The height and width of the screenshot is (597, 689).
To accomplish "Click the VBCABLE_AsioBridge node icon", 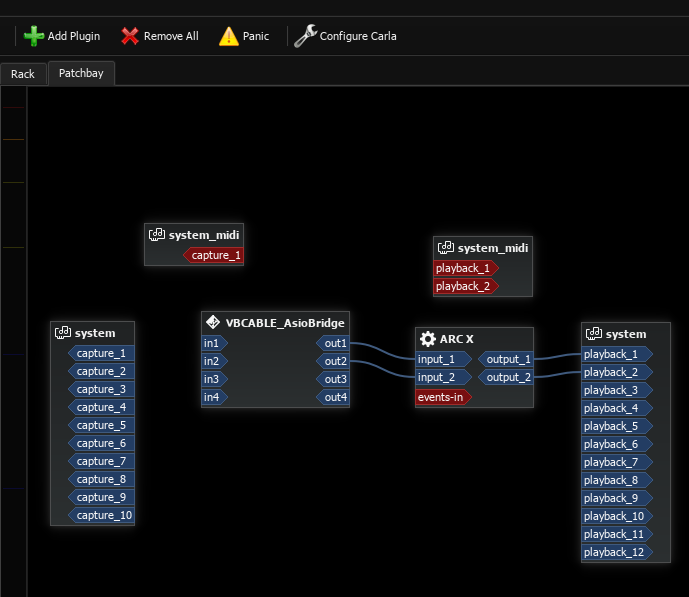I will [x=213, y=323].
